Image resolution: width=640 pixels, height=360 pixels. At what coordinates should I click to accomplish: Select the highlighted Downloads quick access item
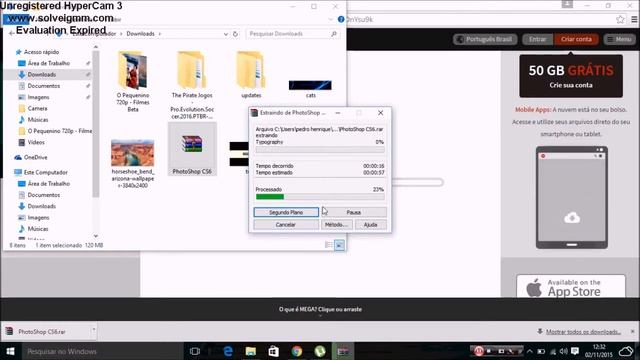coord(42,75)
